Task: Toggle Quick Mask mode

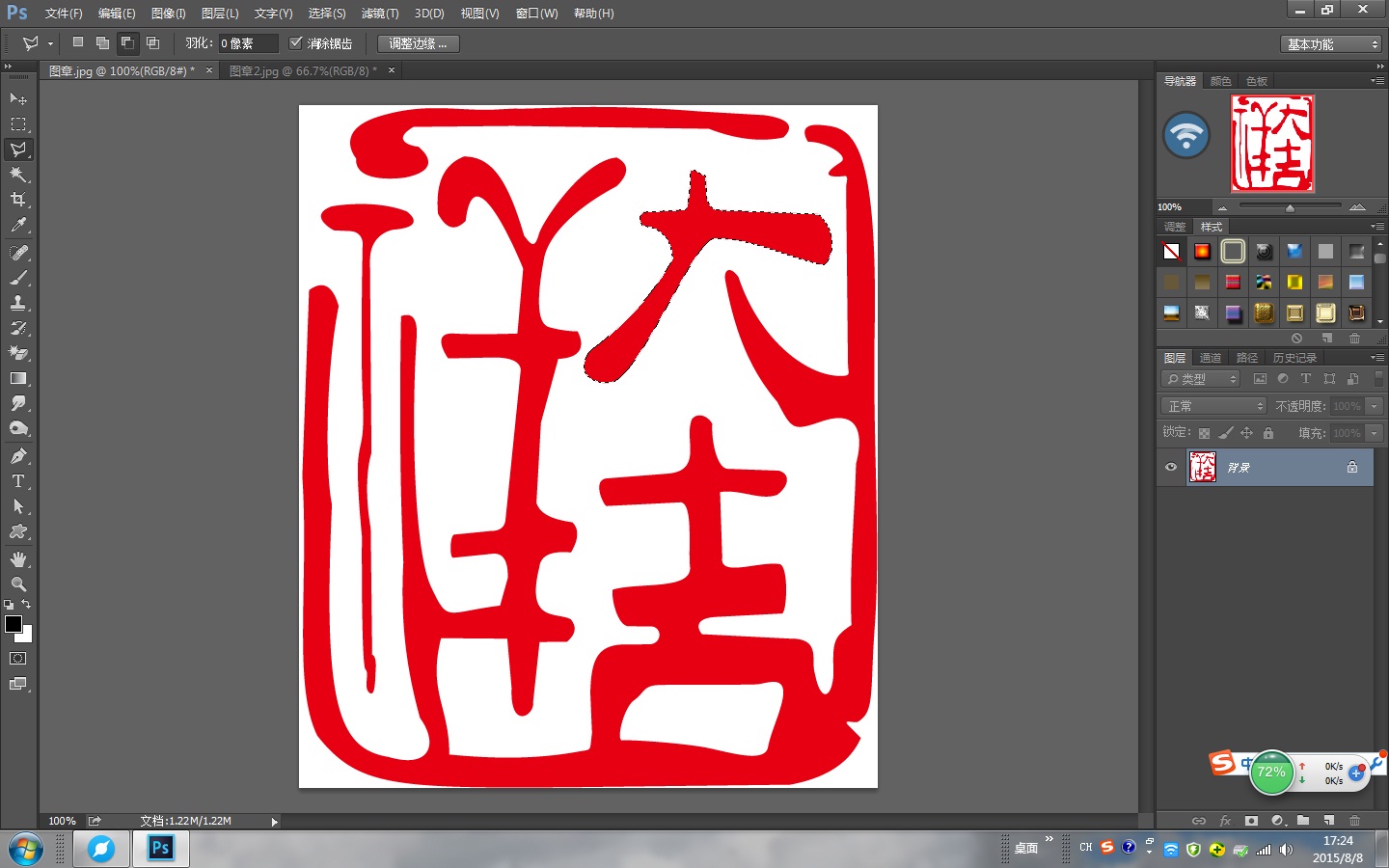Action: click(17, 659)
